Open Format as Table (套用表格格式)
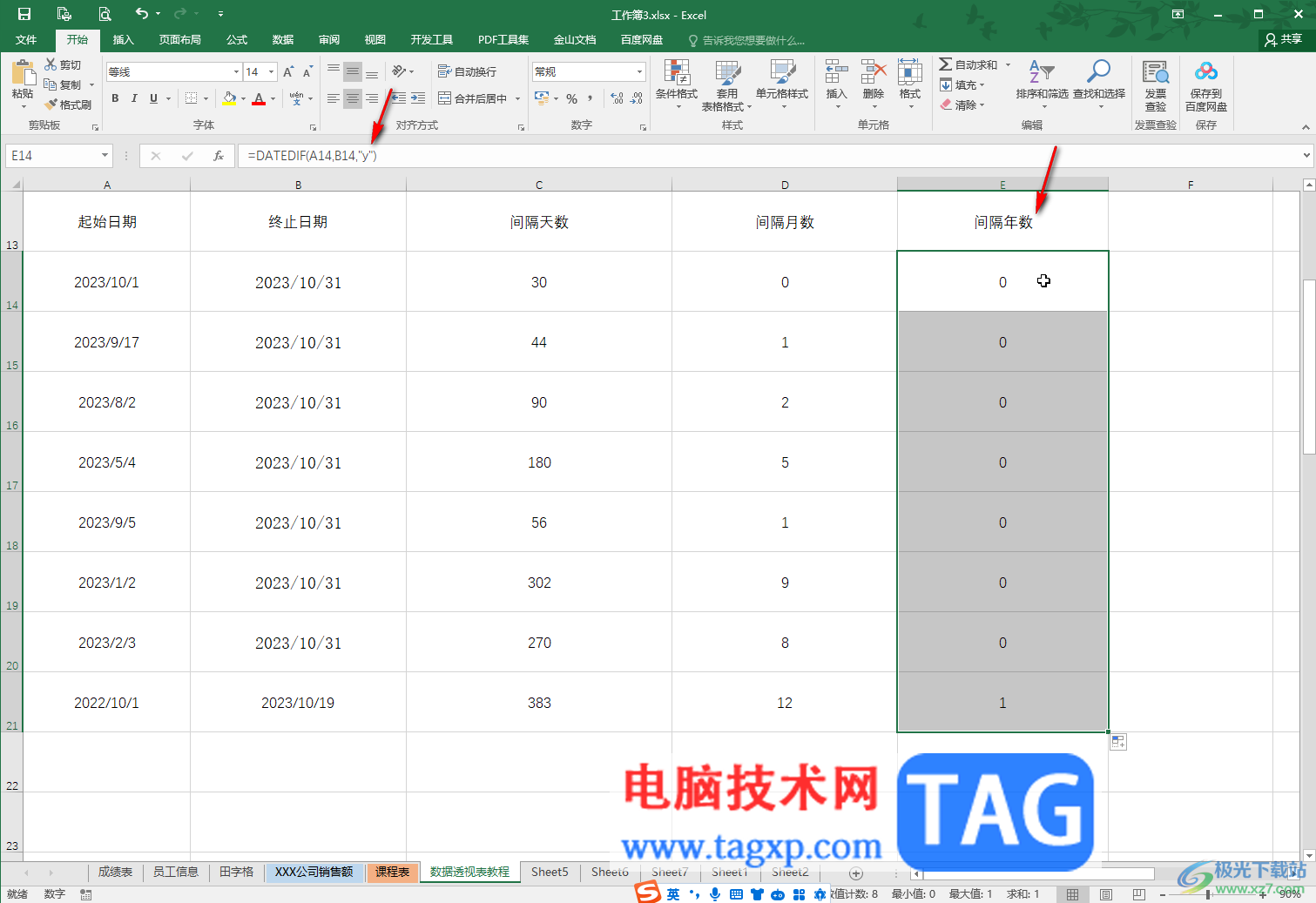Screen dimensions: 1316x903 point(727,84)
